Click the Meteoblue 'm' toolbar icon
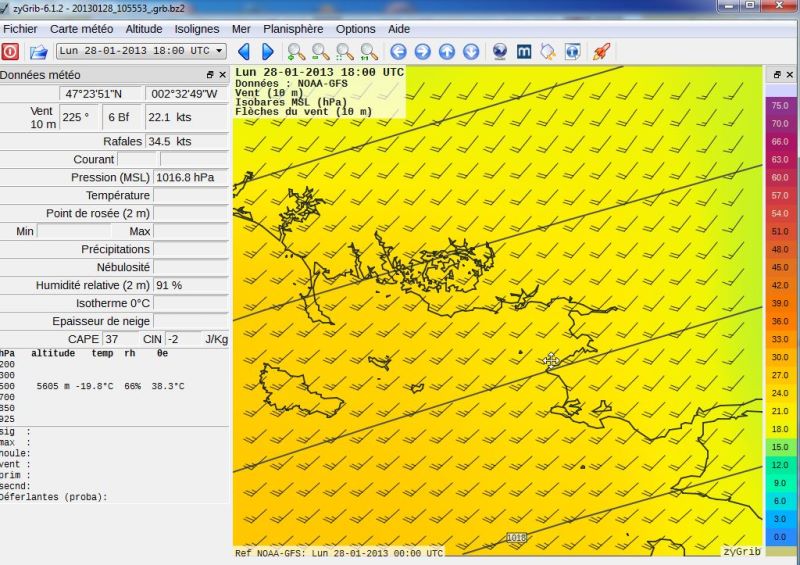 click(523, 51)
